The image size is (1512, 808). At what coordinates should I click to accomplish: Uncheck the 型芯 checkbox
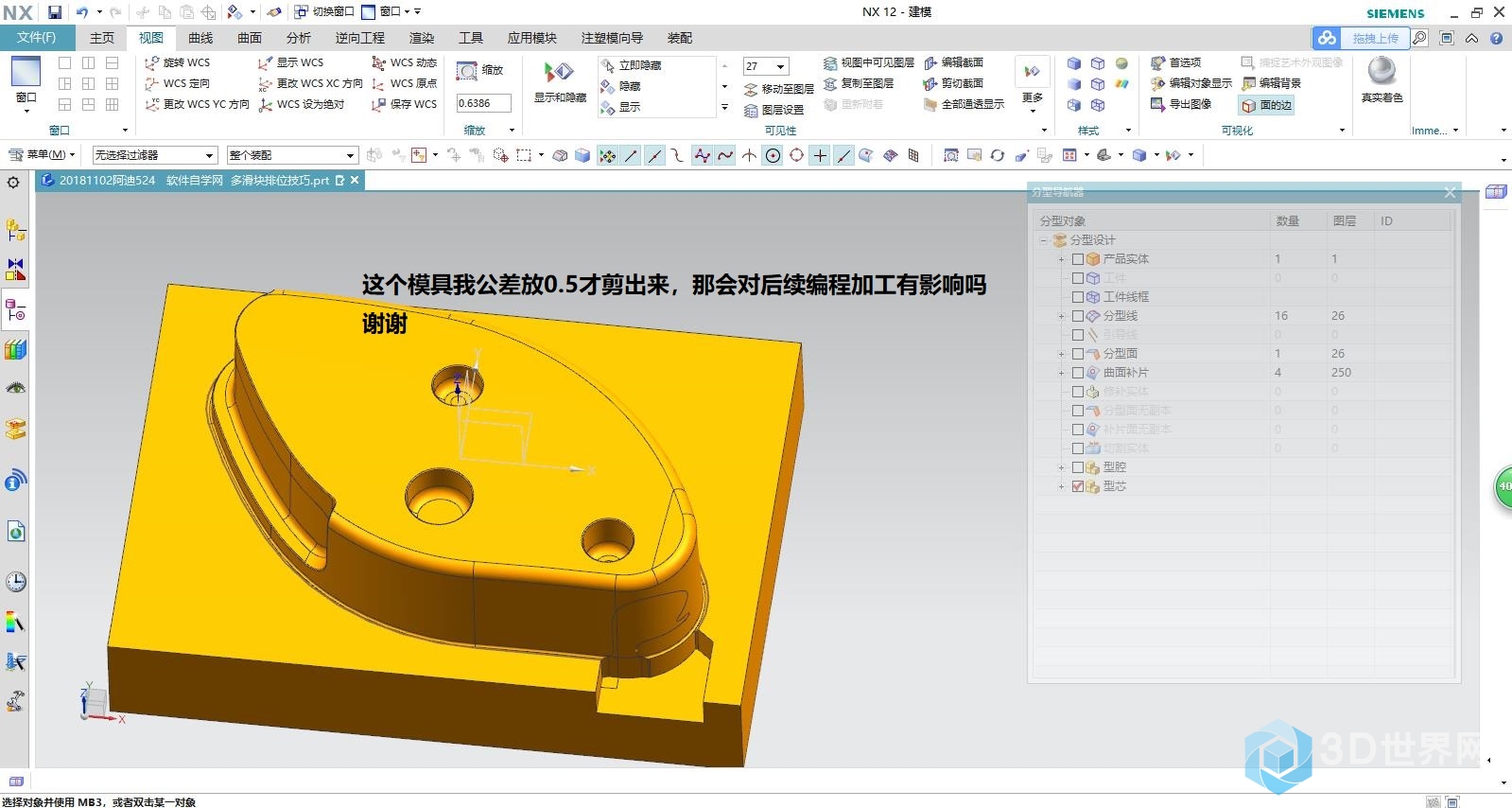coord(1078,486)
